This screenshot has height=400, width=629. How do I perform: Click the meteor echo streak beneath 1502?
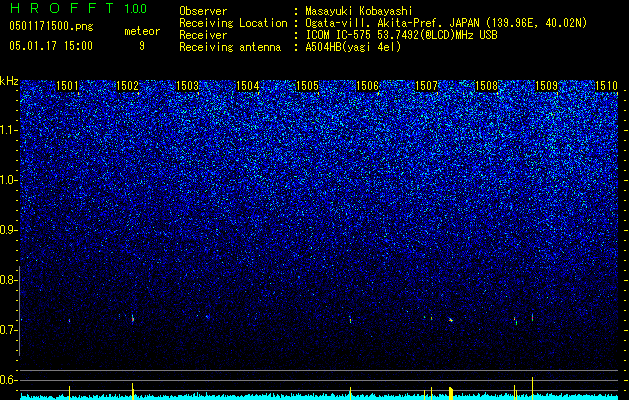point(132,319)
